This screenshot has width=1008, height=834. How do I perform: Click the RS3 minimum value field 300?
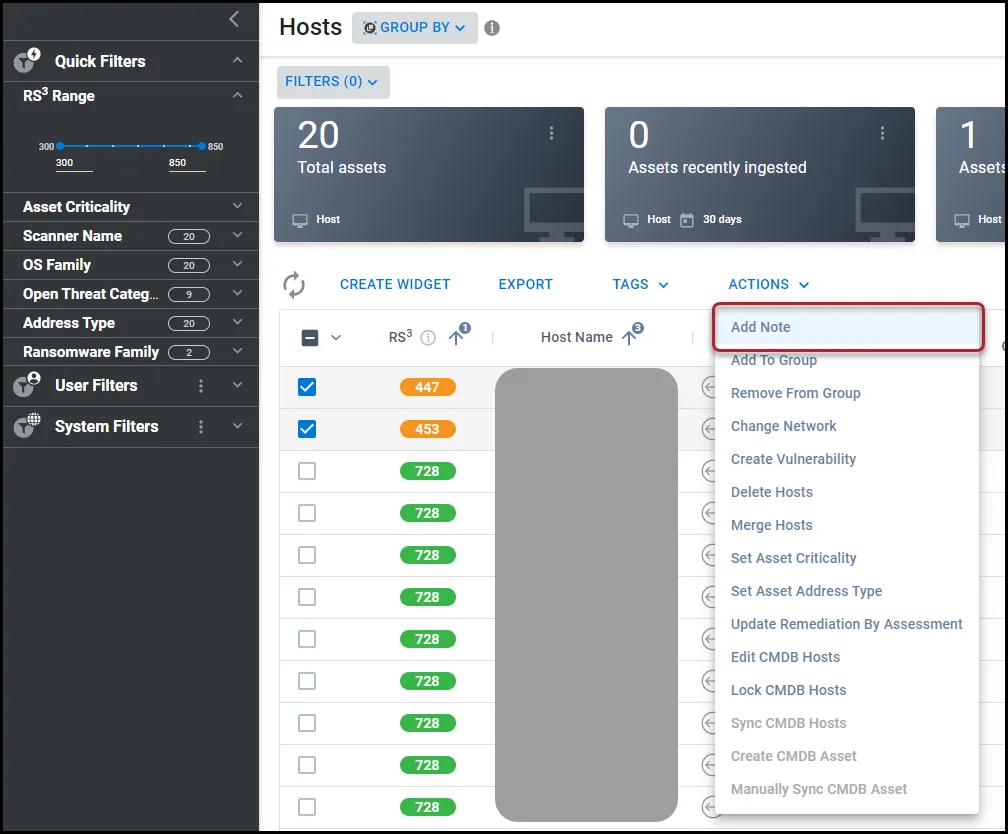click(x=74, y=163)
